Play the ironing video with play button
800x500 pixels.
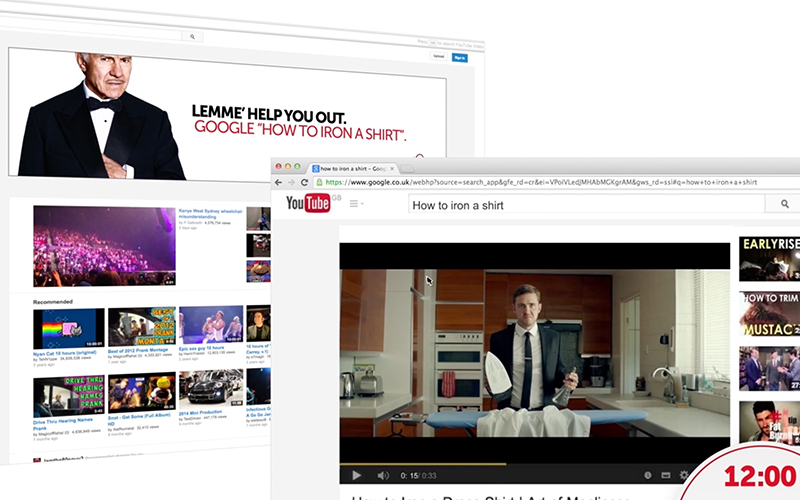356,476
